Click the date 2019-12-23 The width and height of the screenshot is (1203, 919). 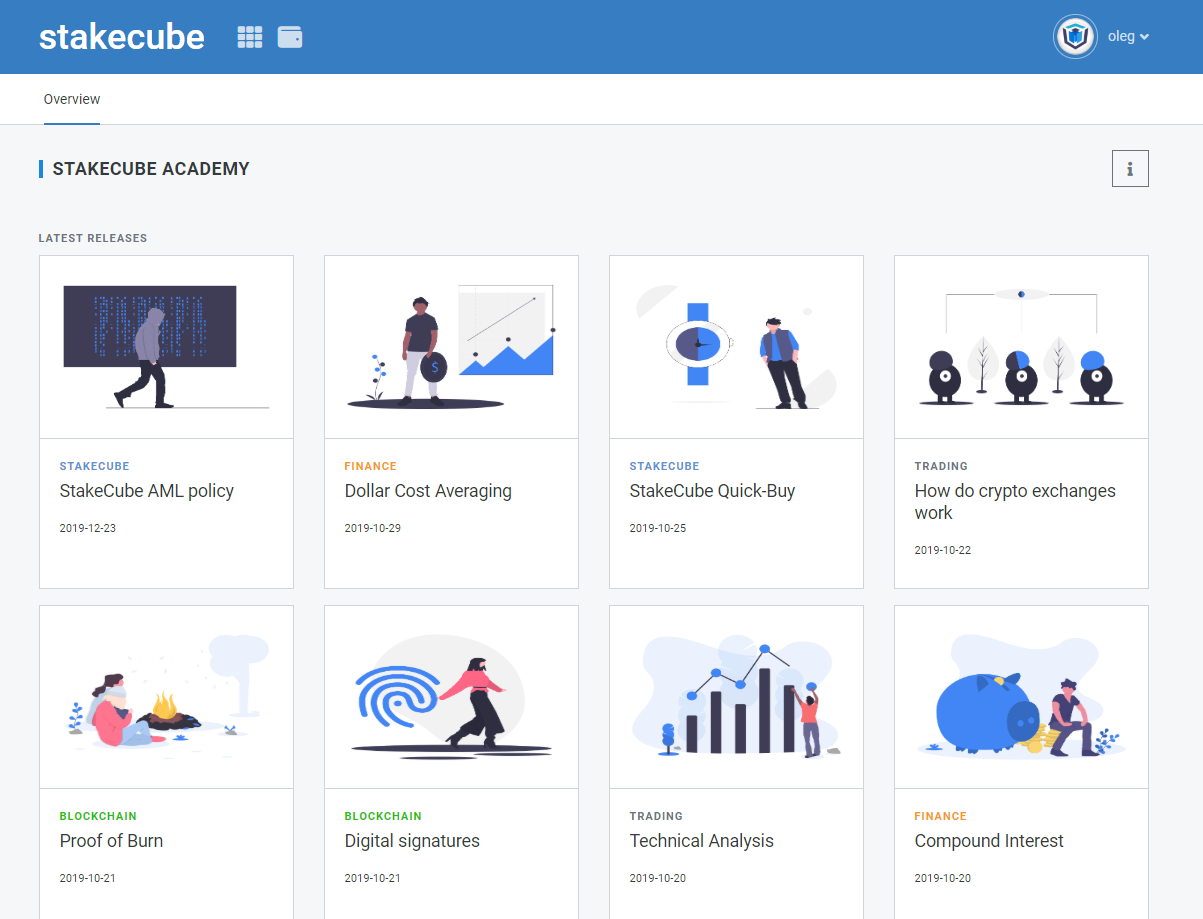coord(88,528)
